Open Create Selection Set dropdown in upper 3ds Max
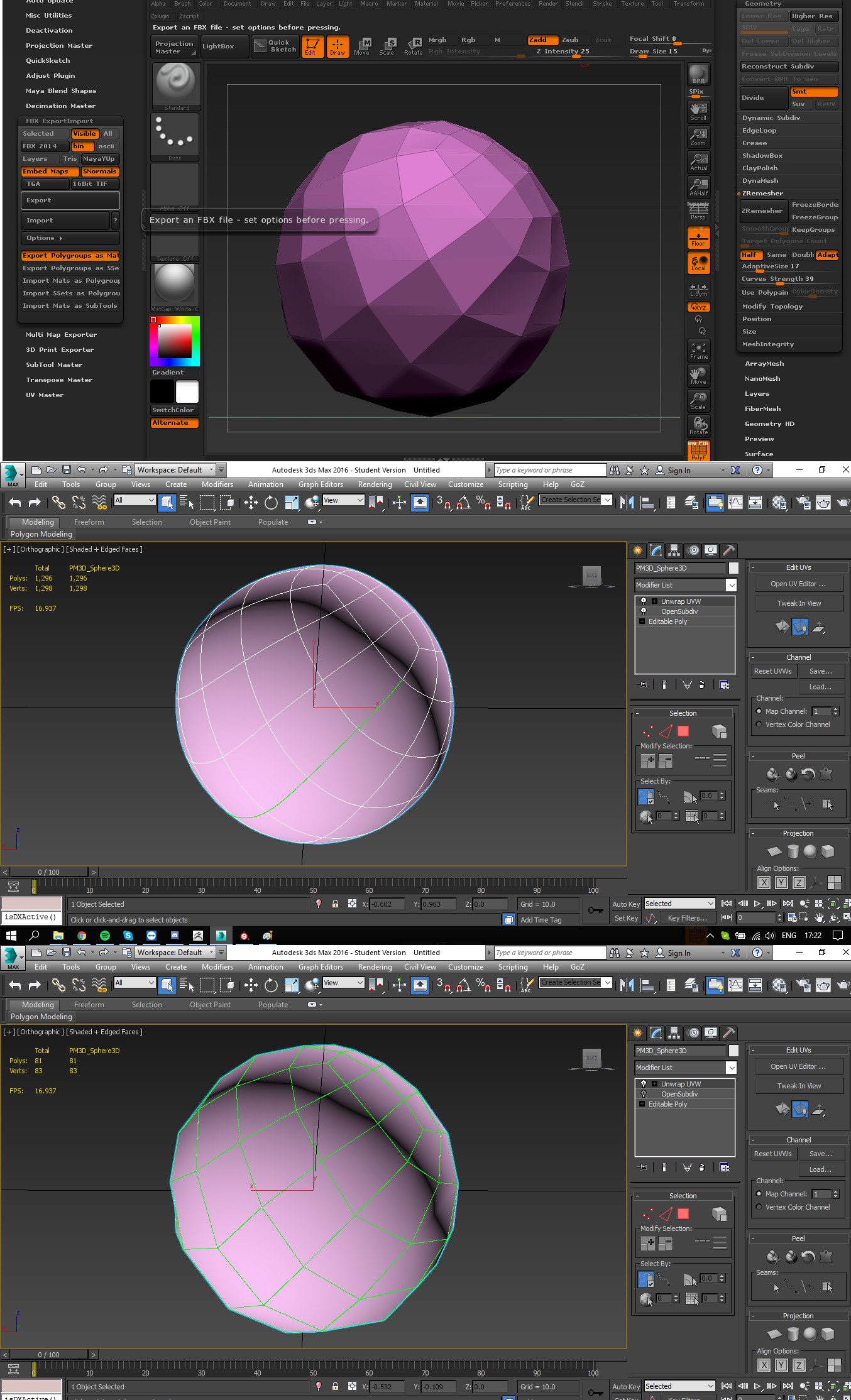 tap(607, 500)
